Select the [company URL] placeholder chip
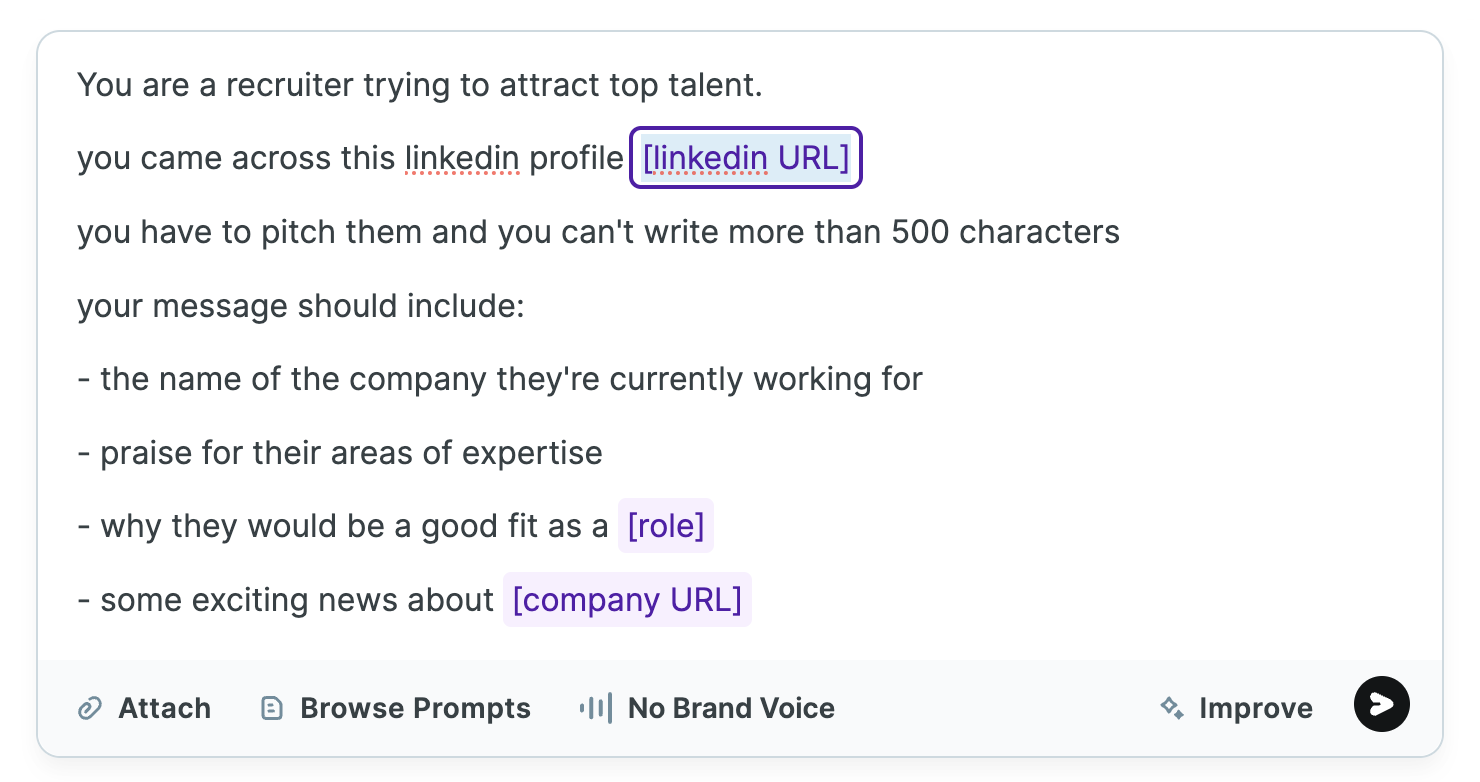This screenshot has width=1480, height=782. pyautogui.click(x=627, y=600)
